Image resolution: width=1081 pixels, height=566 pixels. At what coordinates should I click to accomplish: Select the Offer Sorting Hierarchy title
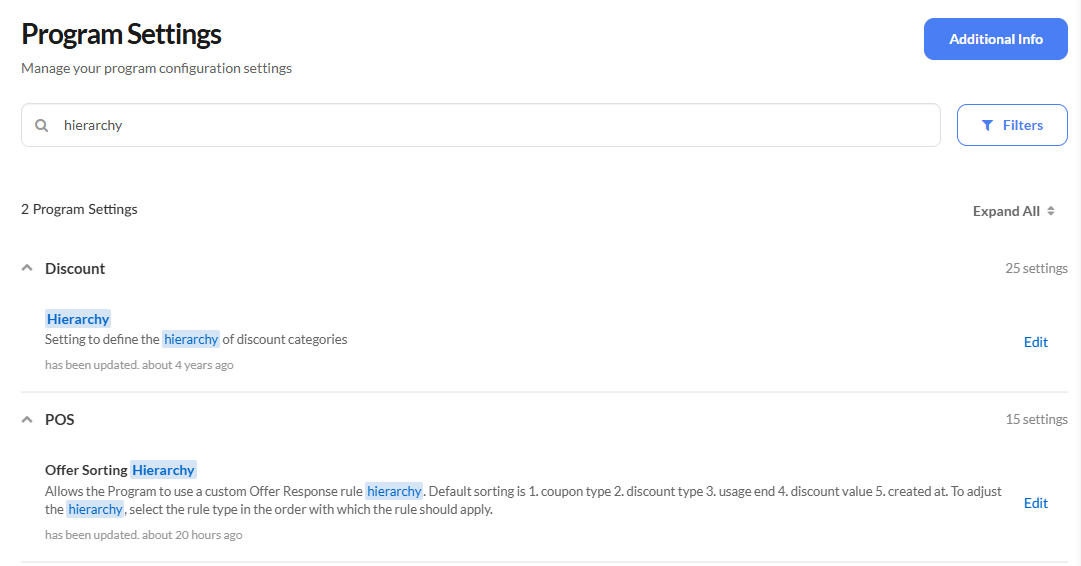pos(120,470)
